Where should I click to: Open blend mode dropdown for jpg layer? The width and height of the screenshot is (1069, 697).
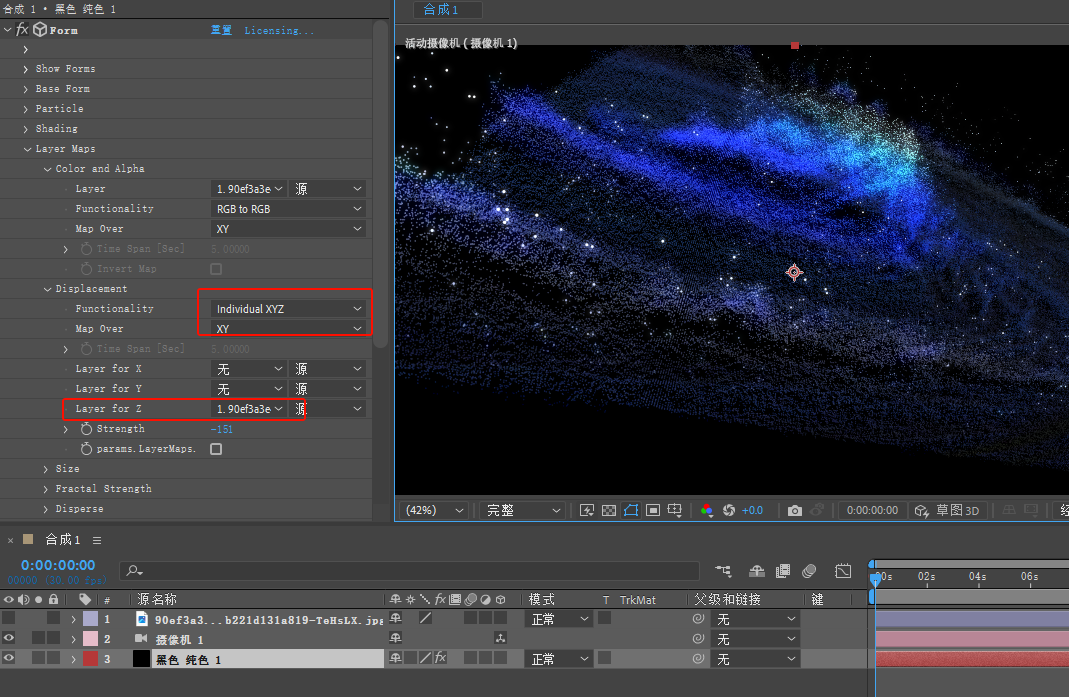560,619
